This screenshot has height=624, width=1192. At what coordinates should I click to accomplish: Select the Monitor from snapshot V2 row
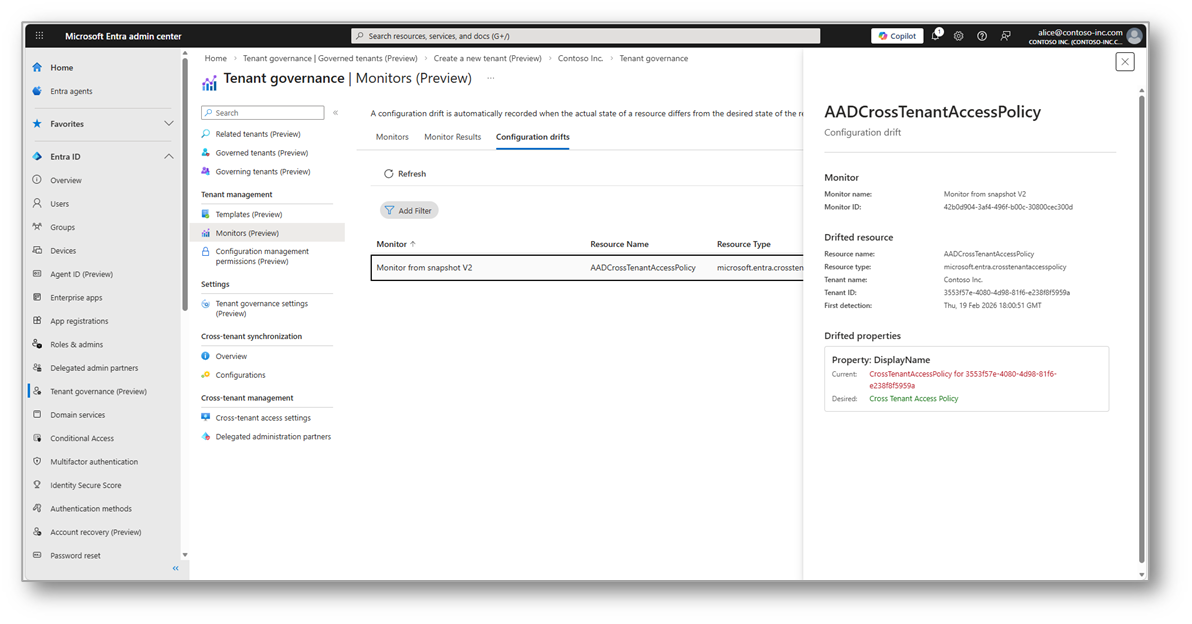[587, 268]
